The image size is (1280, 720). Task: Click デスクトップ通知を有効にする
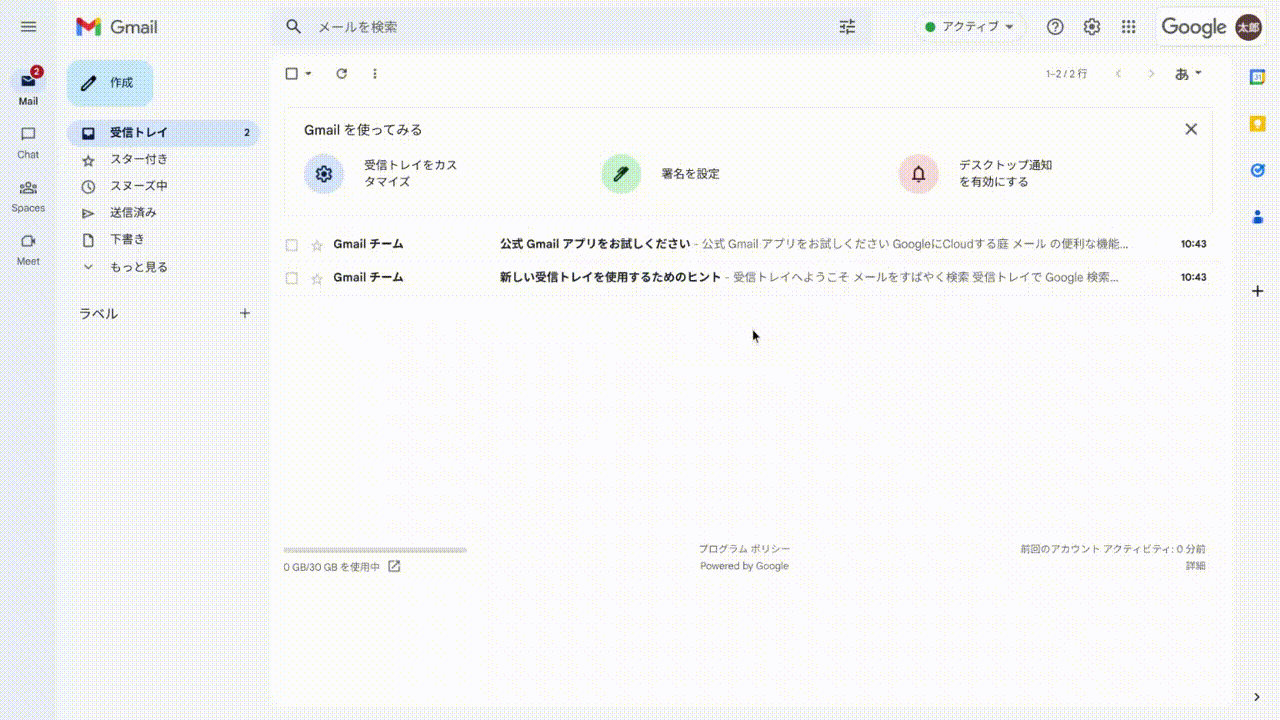[1006, 173]
